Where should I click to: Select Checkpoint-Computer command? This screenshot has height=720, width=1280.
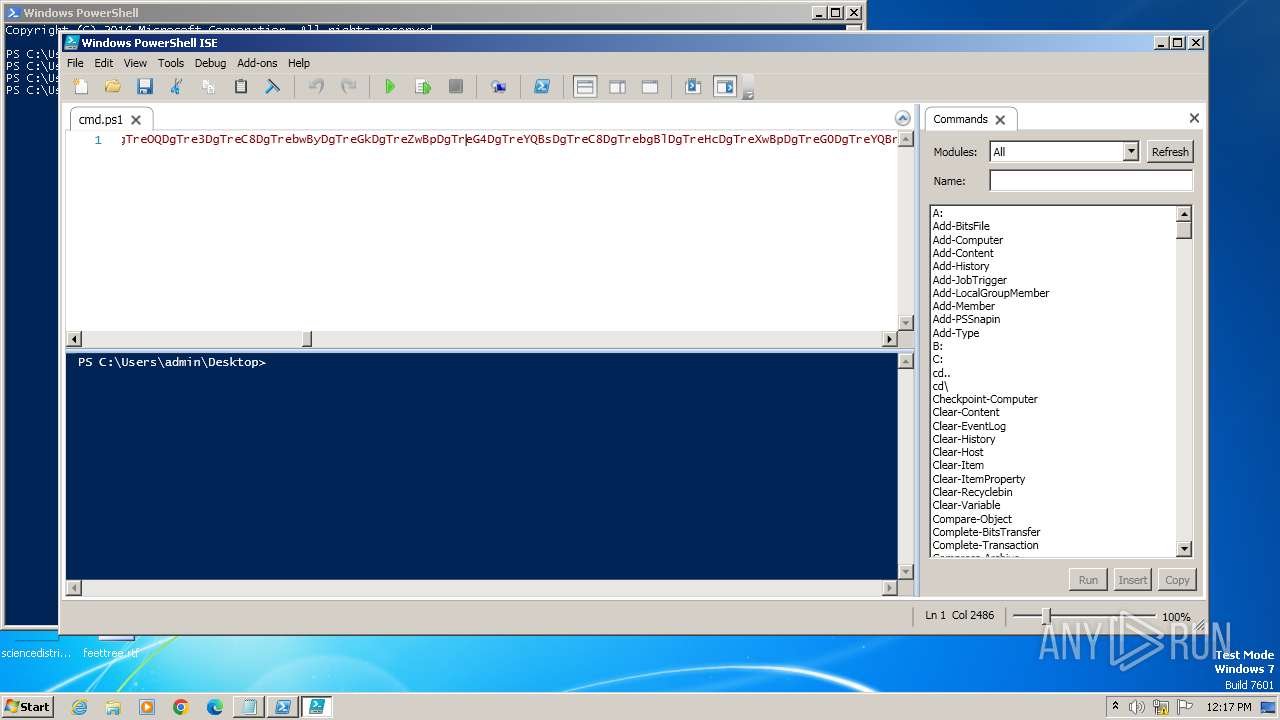click(985, 399)
